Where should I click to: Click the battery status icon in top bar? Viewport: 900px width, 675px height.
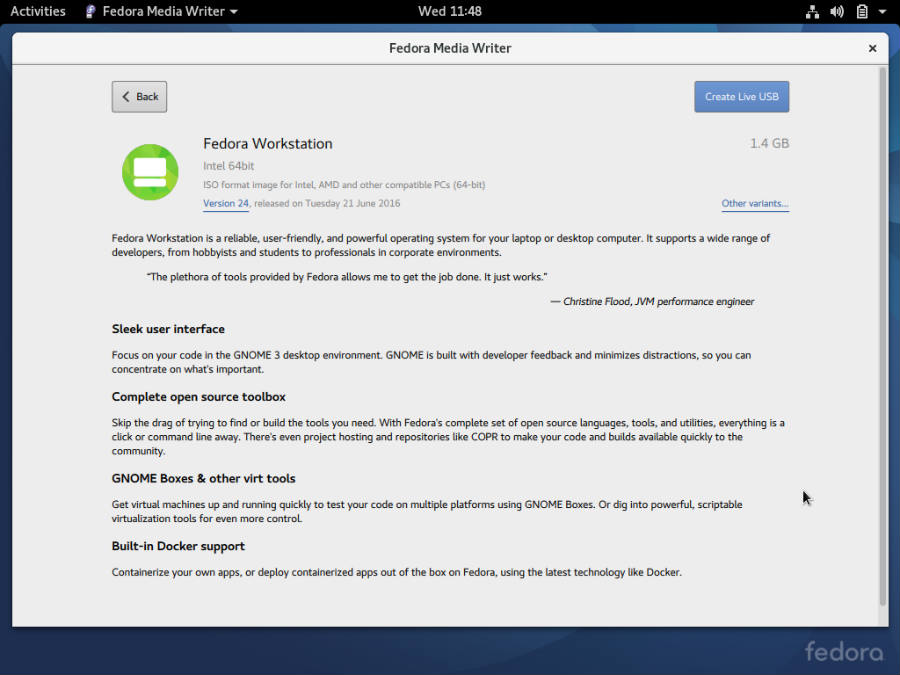[x=862, y=12]
